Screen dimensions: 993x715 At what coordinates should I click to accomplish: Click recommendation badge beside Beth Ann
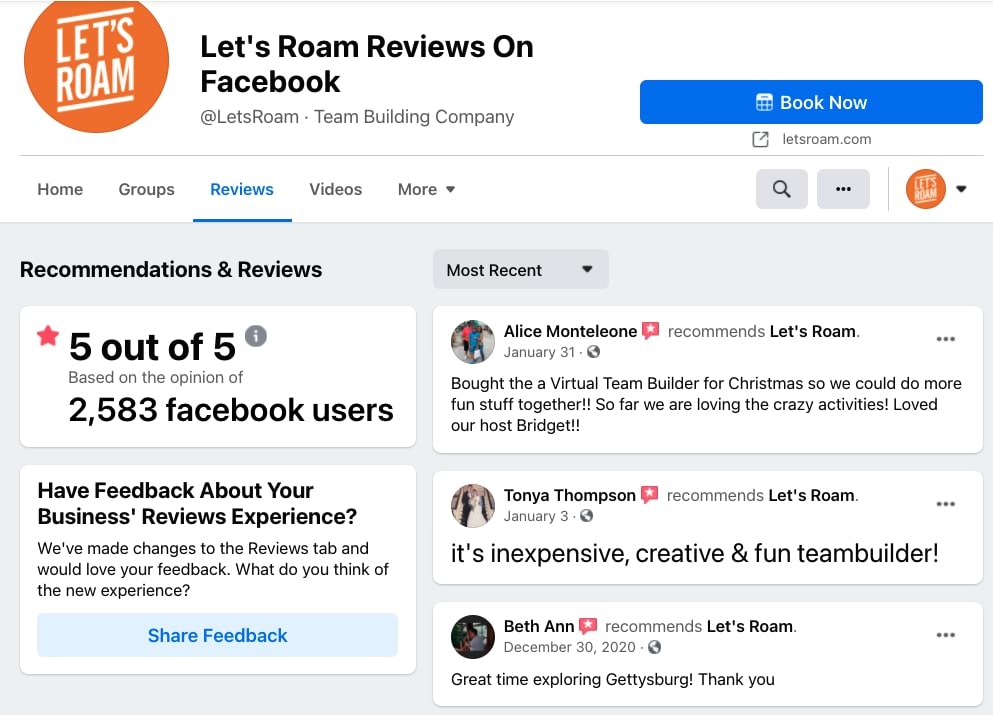[x=588, y=626]
